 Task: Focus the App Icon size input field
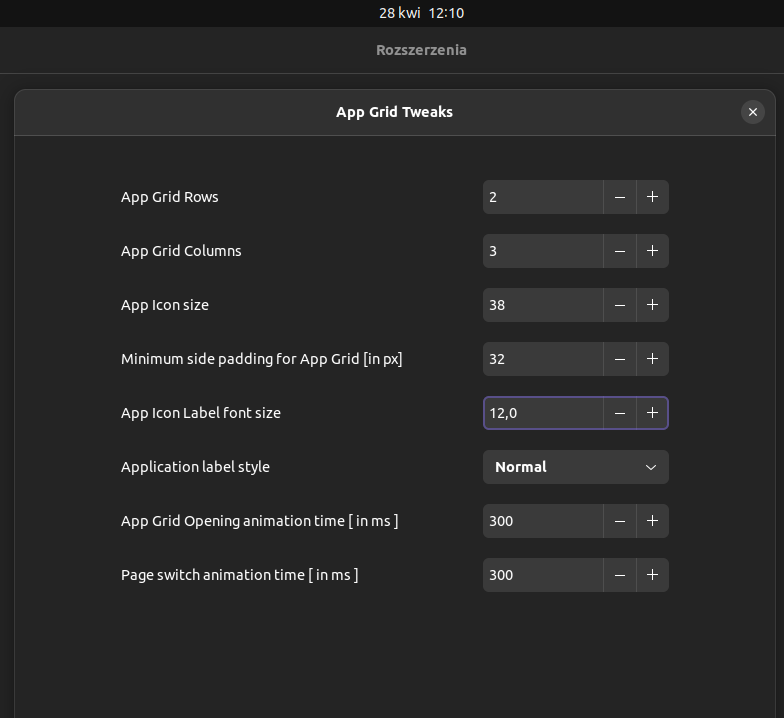click(x=543, y=305)
